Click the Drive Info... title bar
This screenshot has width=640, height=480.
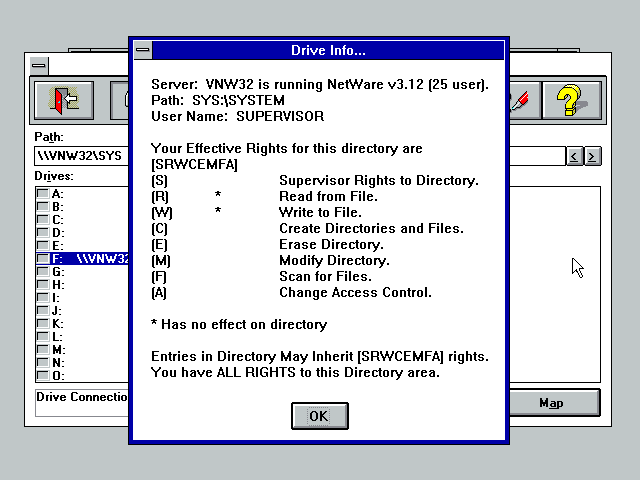click(328, 50)
